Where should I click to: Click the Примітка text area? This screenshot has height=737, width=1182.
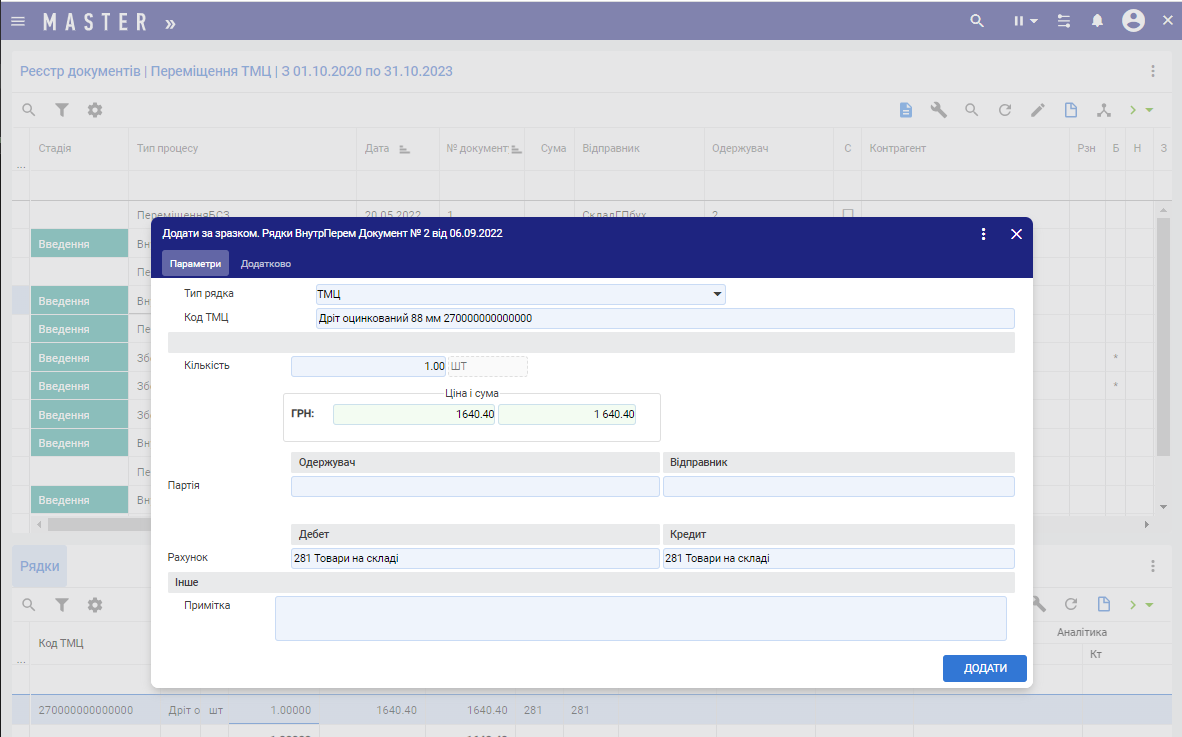pyautogui.click(x=640, y=618)
